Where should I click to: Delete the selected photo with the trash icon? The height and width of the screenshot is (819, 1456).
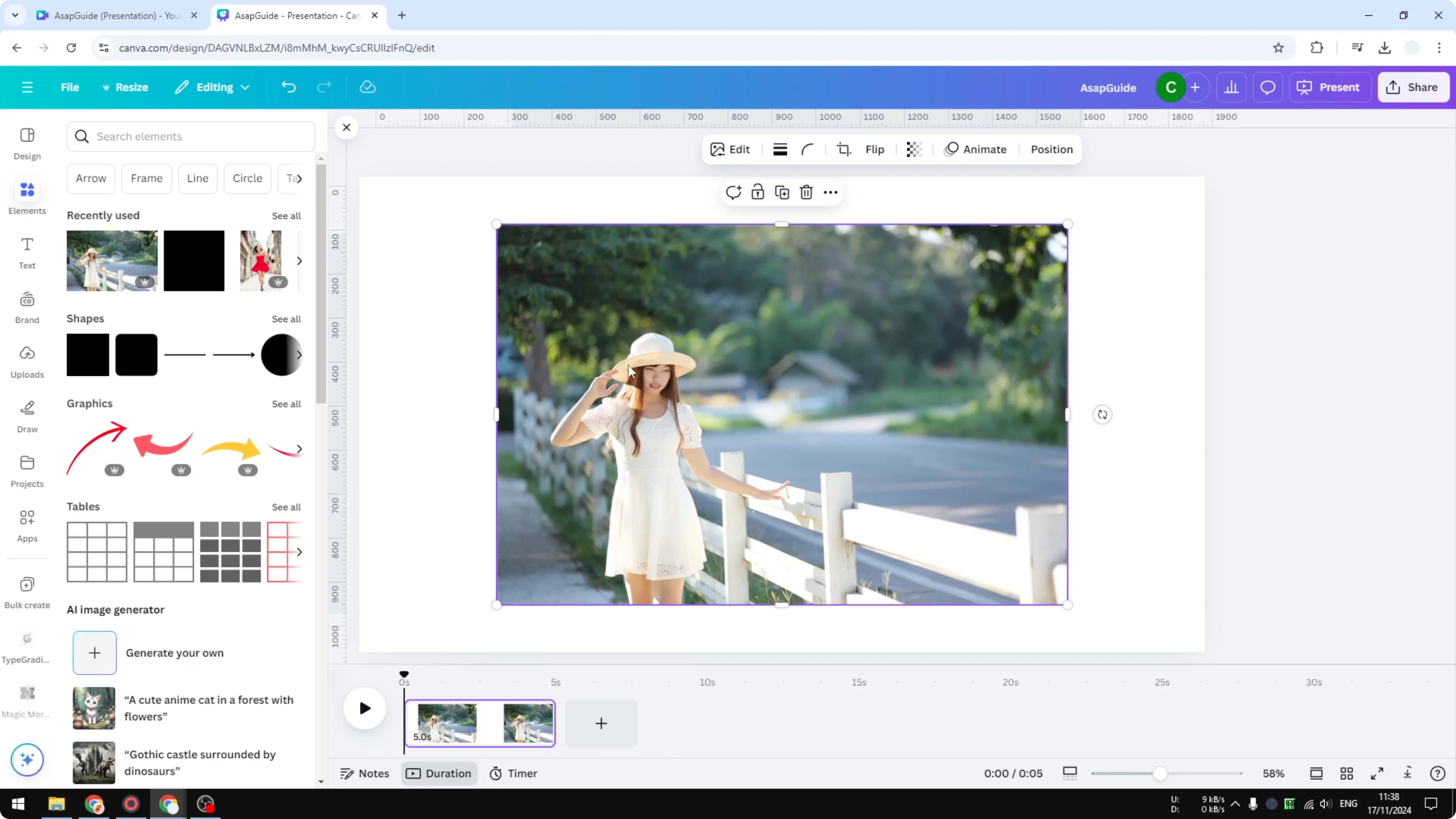(x=806, y=192)
